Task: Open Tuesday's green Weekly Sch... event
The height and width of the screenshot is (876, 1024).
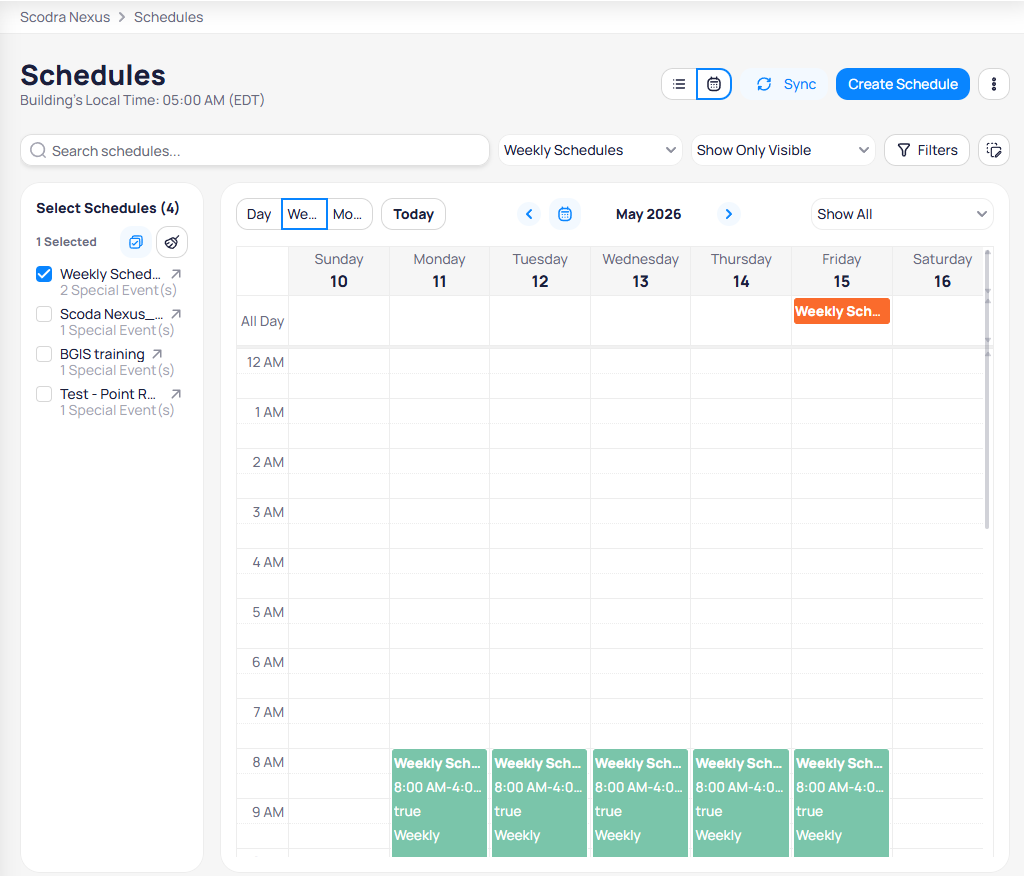Action: 539,803
